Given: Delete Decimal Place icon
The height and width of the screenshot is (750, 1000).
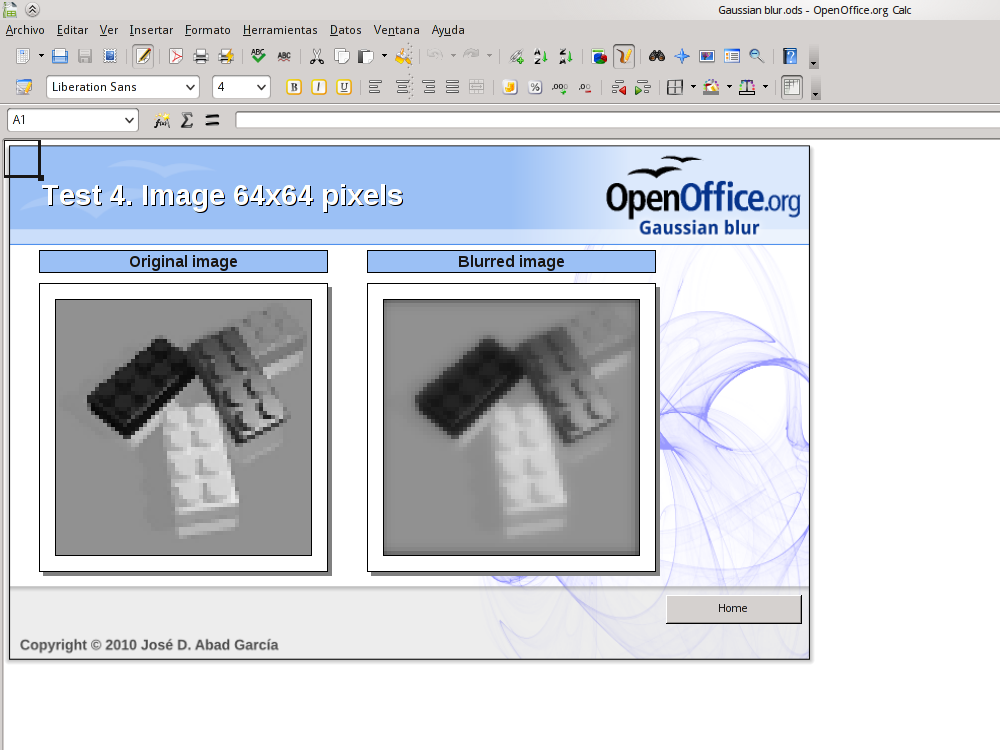Looking at the screenshot, I should tap(585, 87).
